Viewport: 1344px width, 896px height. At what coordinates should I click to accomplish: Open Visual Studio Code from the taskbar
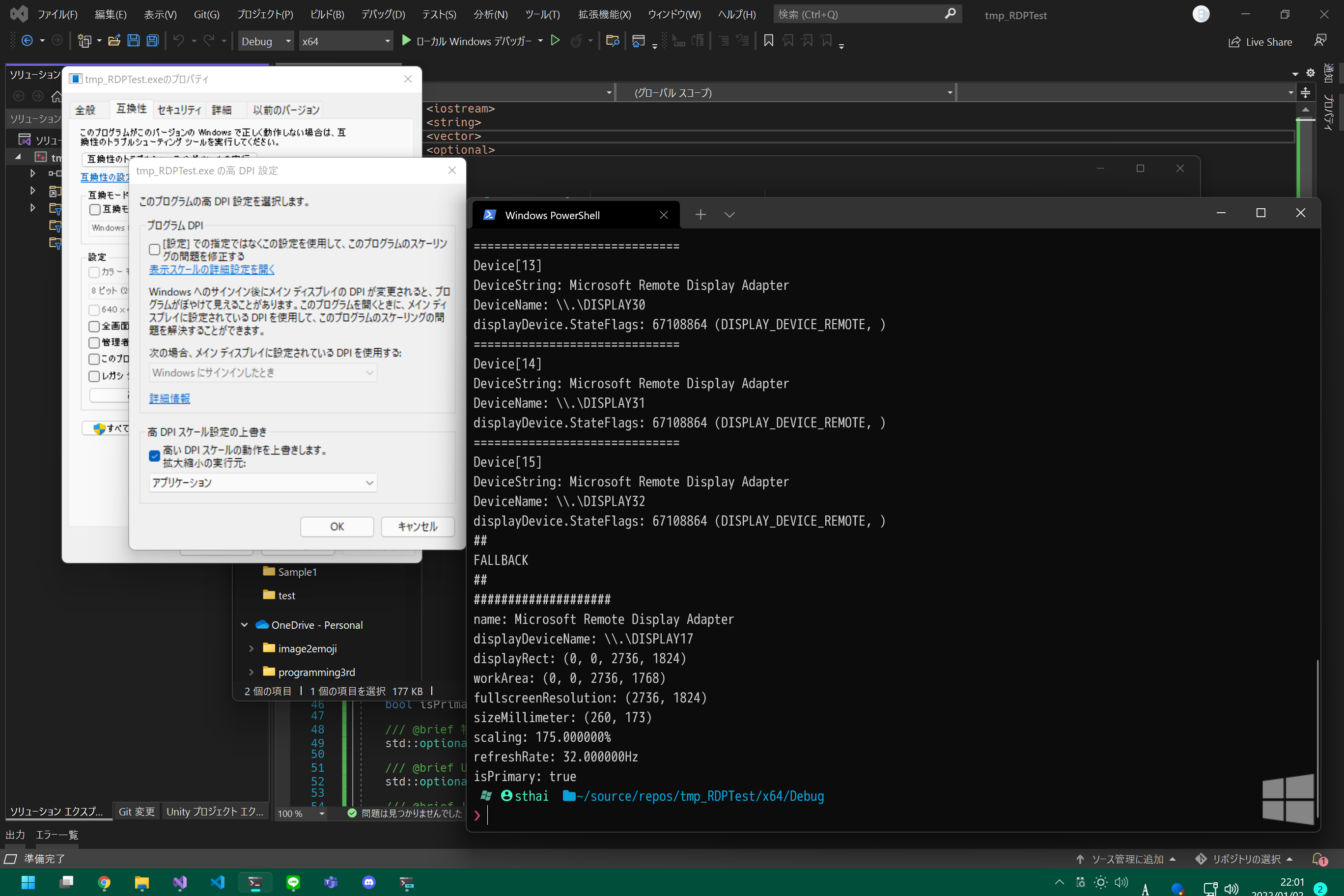[218, 882]
